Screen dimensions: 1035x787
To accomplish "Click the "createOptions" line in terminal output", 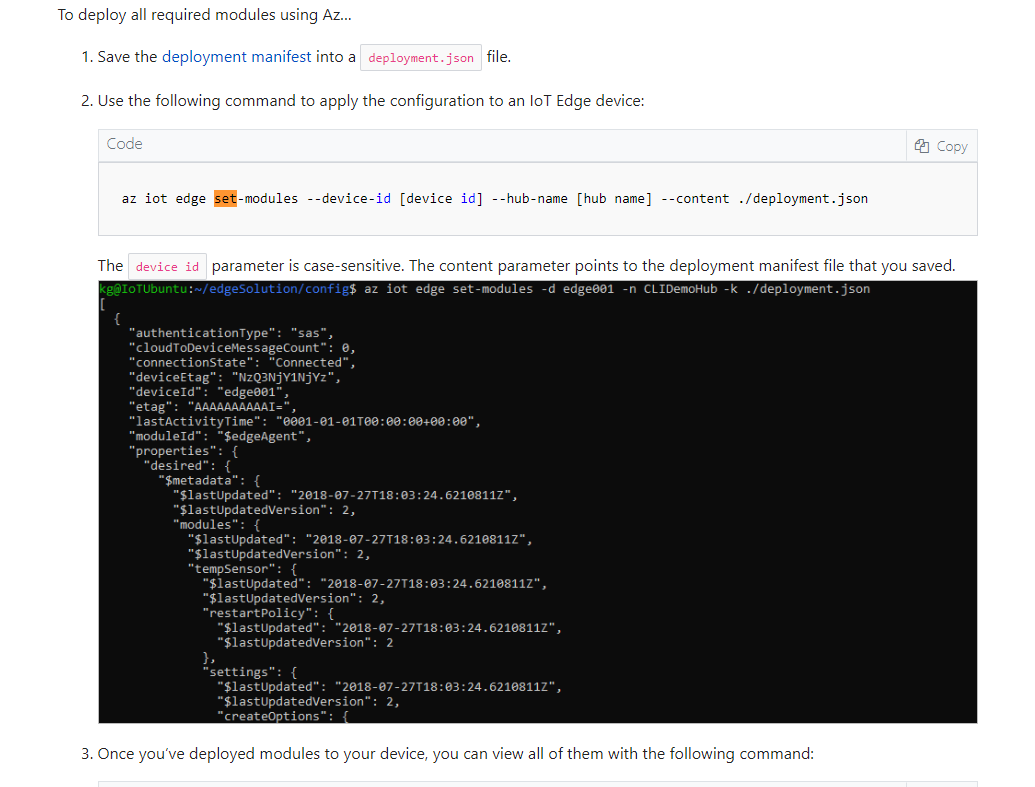I will 283,716.
